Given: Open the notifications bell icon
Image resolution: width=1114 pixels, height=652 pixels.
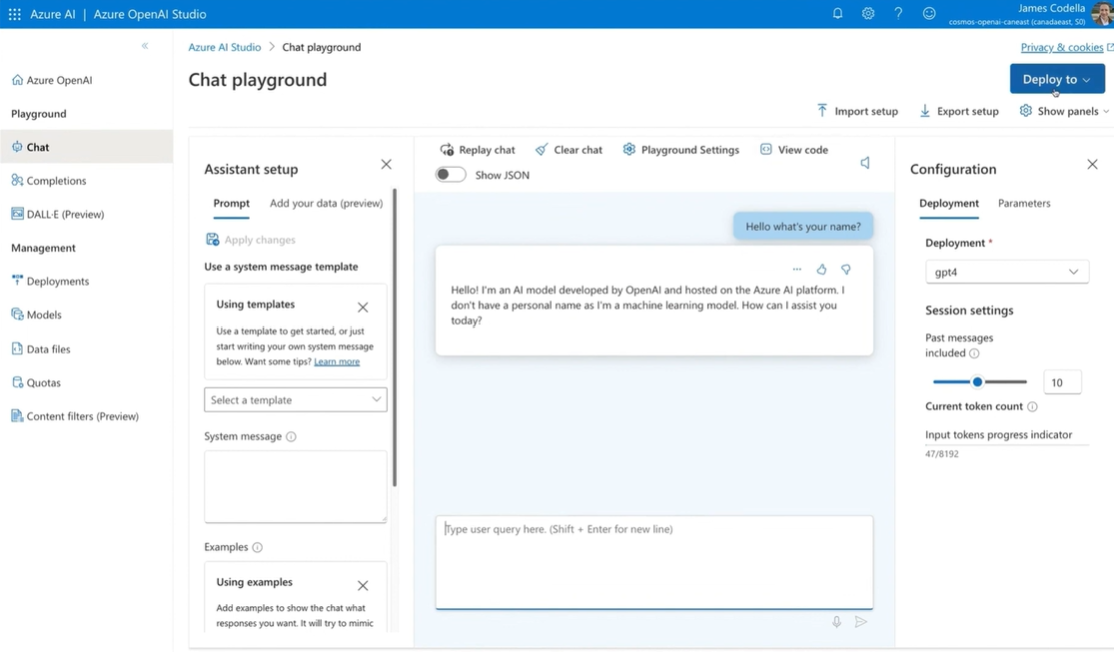Looking at the screenshot, I should [x=838, y=14].
